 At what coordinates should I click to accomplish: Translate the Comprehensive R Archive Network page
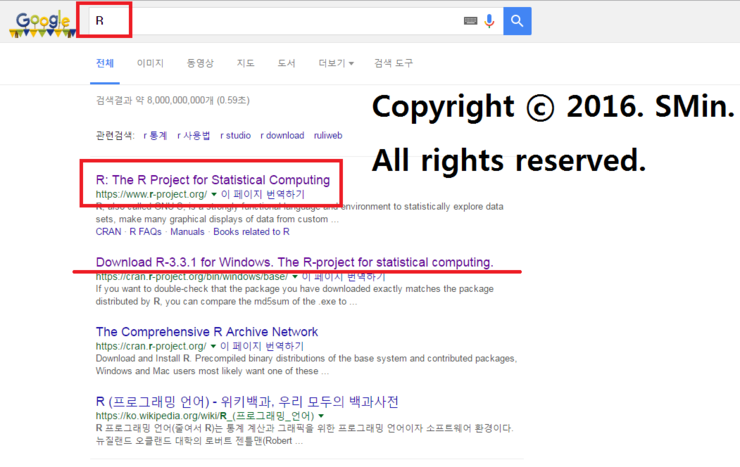click(262, 346)
